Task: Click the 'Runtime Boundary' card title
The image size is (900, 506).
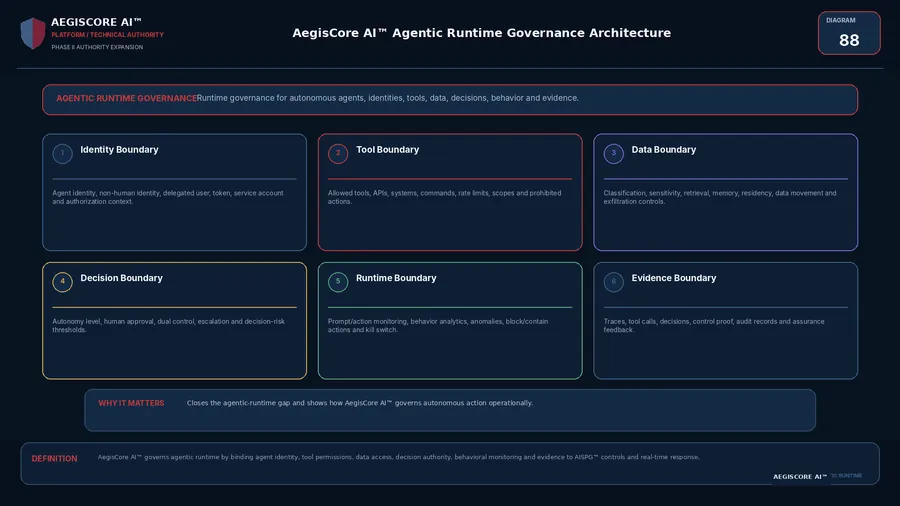Action: click(x=396, y=278)
